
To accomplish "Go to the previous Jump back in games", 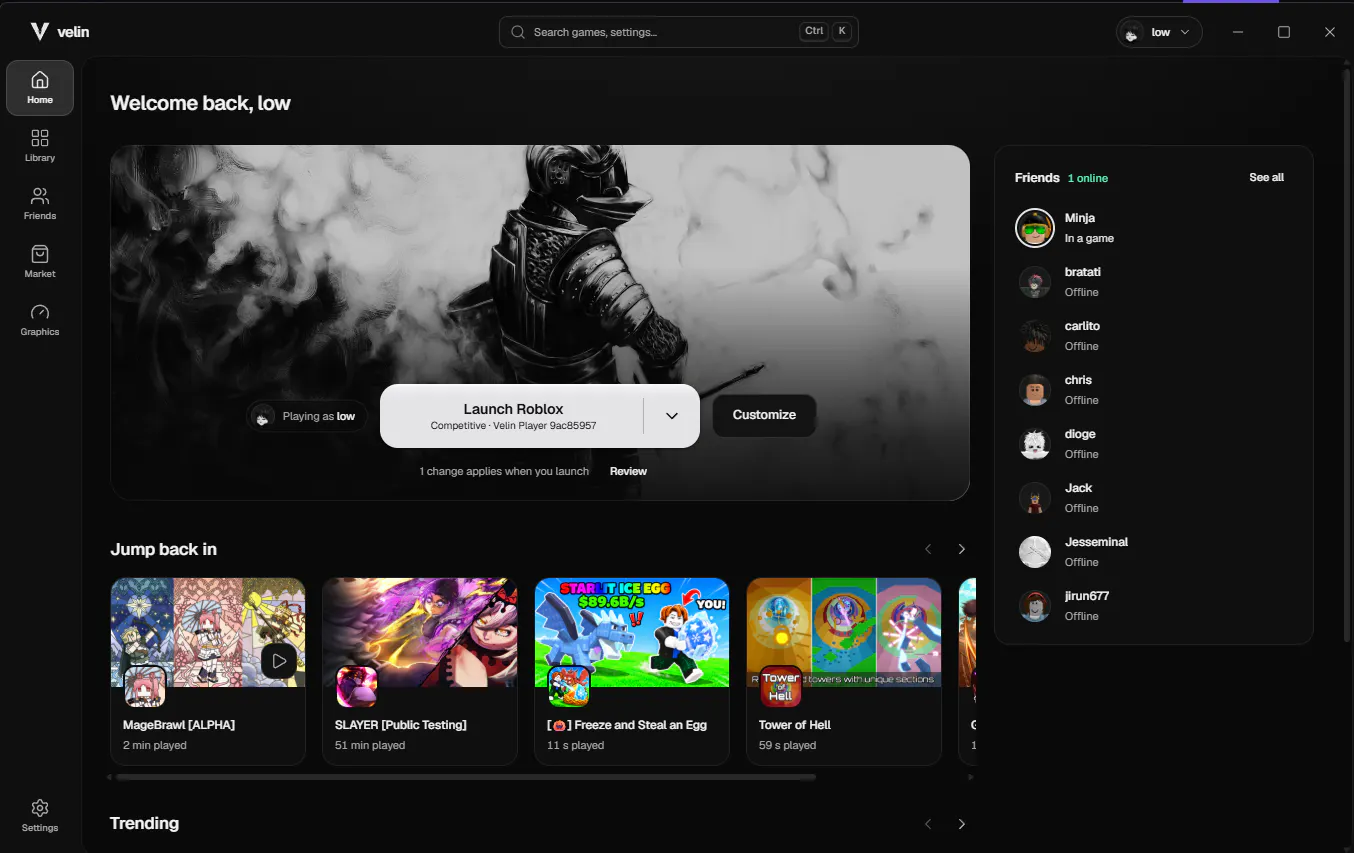I will [x=928, y=549].
